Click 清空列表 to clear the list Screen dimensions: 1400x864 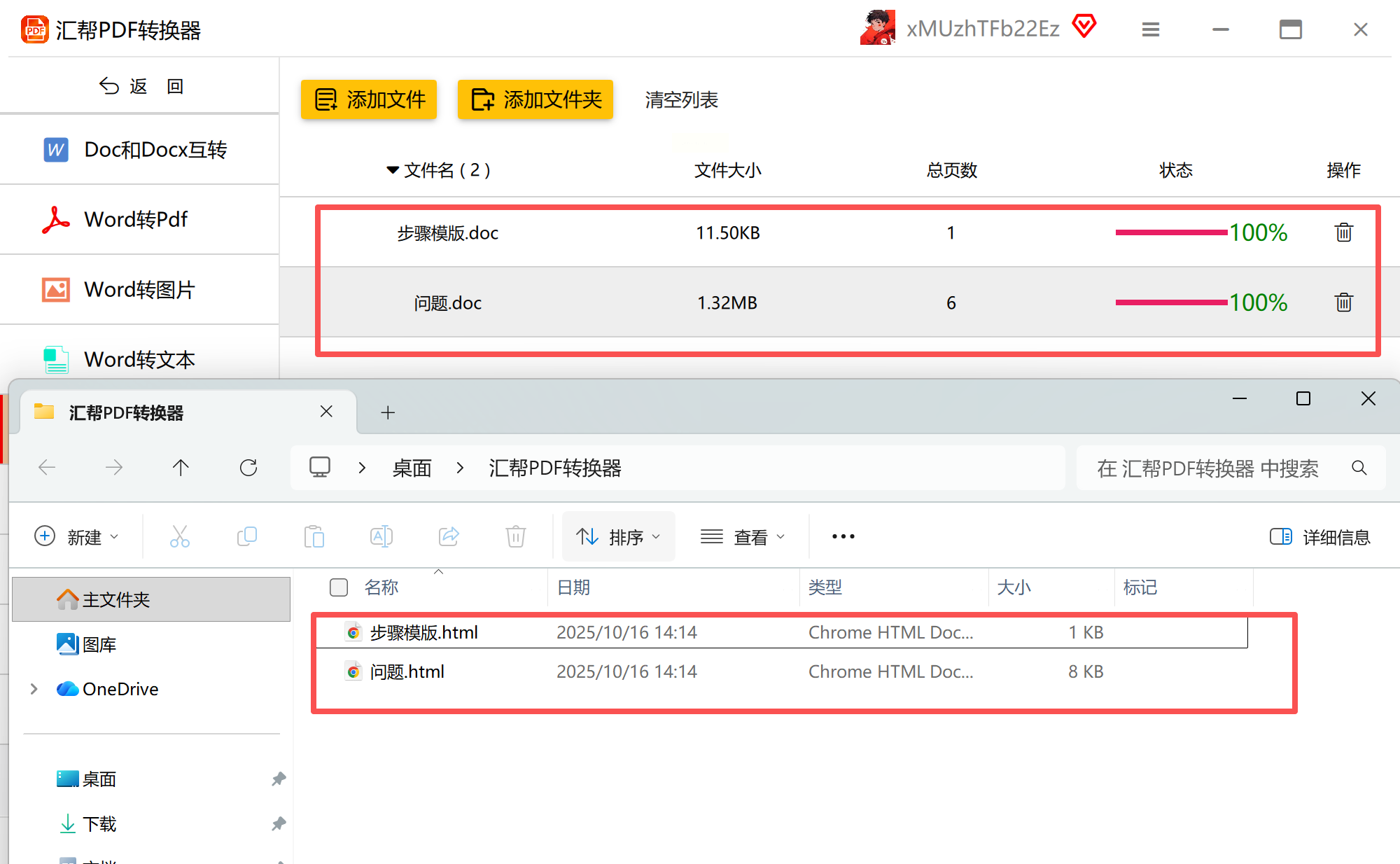click(x=681, y=100)
